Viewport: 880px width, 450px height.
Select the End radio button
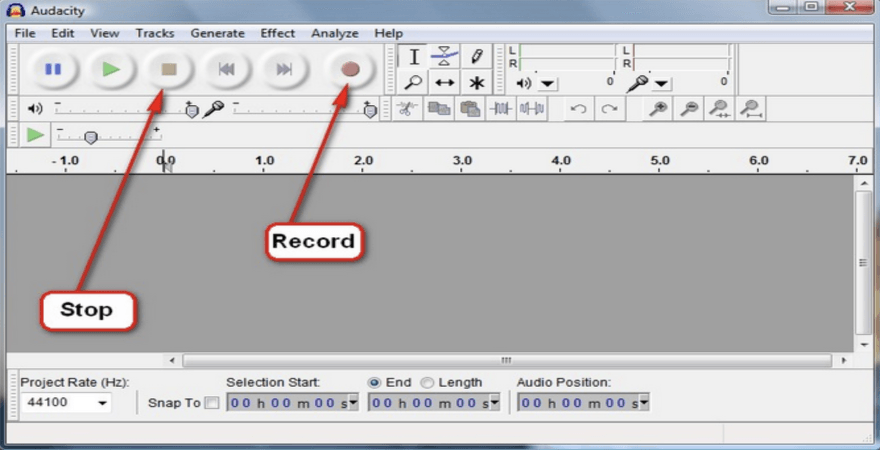(374, 383)
